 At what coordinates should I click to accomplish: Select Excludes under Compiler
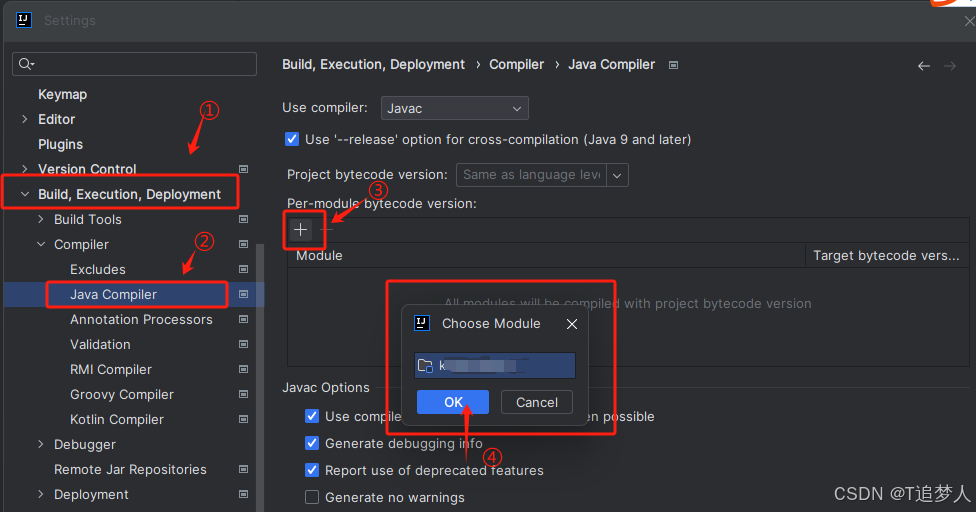tap(98, 269)
